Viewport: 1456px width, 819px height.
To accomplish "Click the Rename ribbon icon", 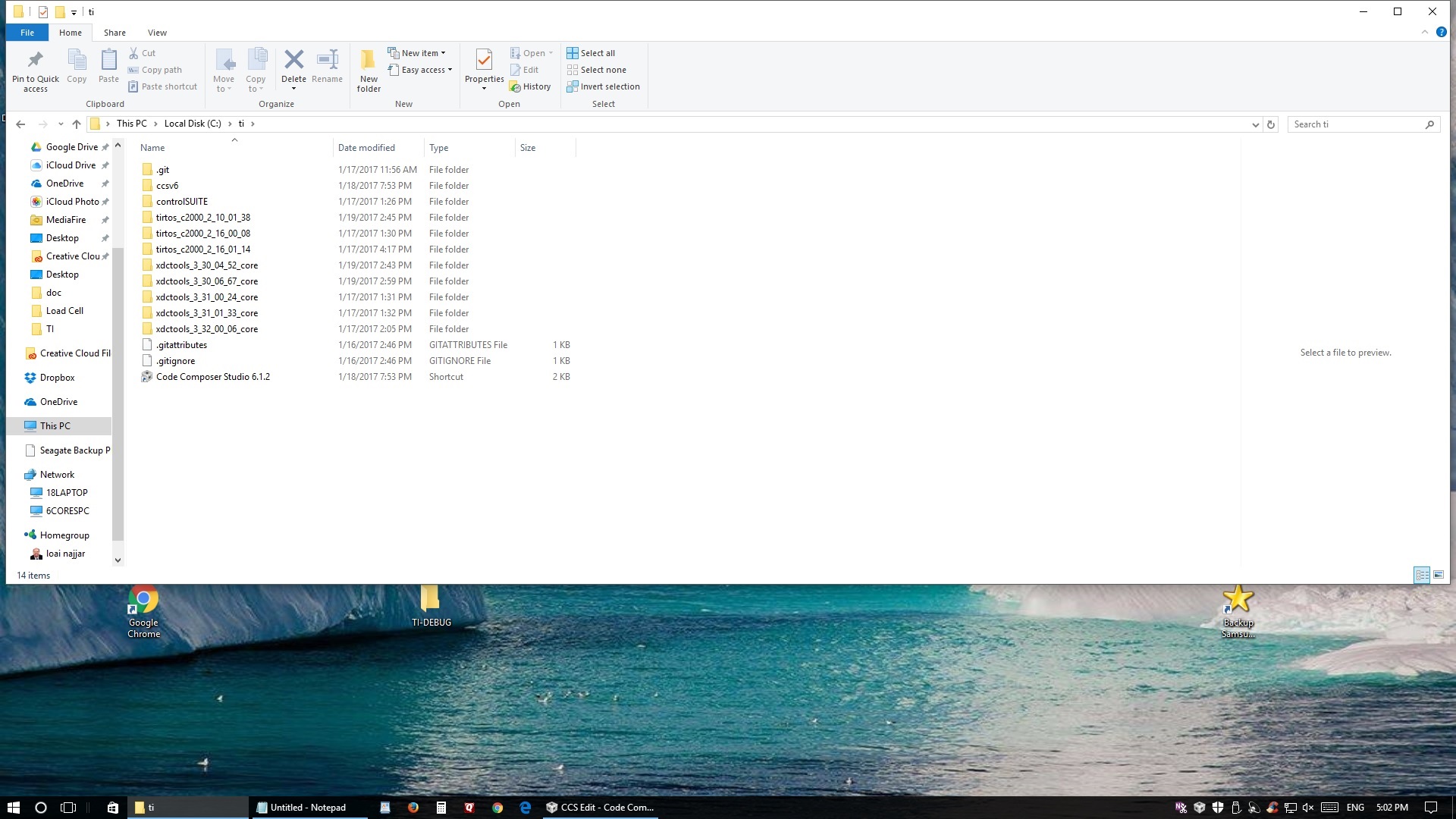I will click(x=327, y=66).
